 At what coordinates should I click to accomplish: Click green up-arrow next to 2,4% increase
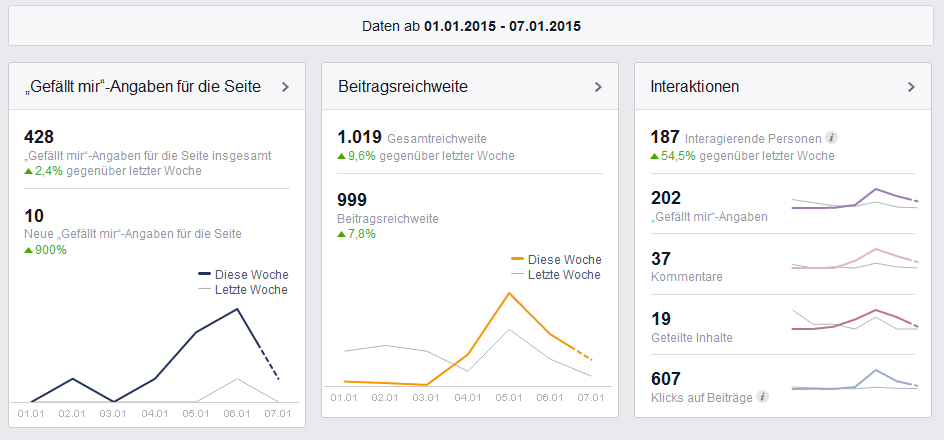28,172
